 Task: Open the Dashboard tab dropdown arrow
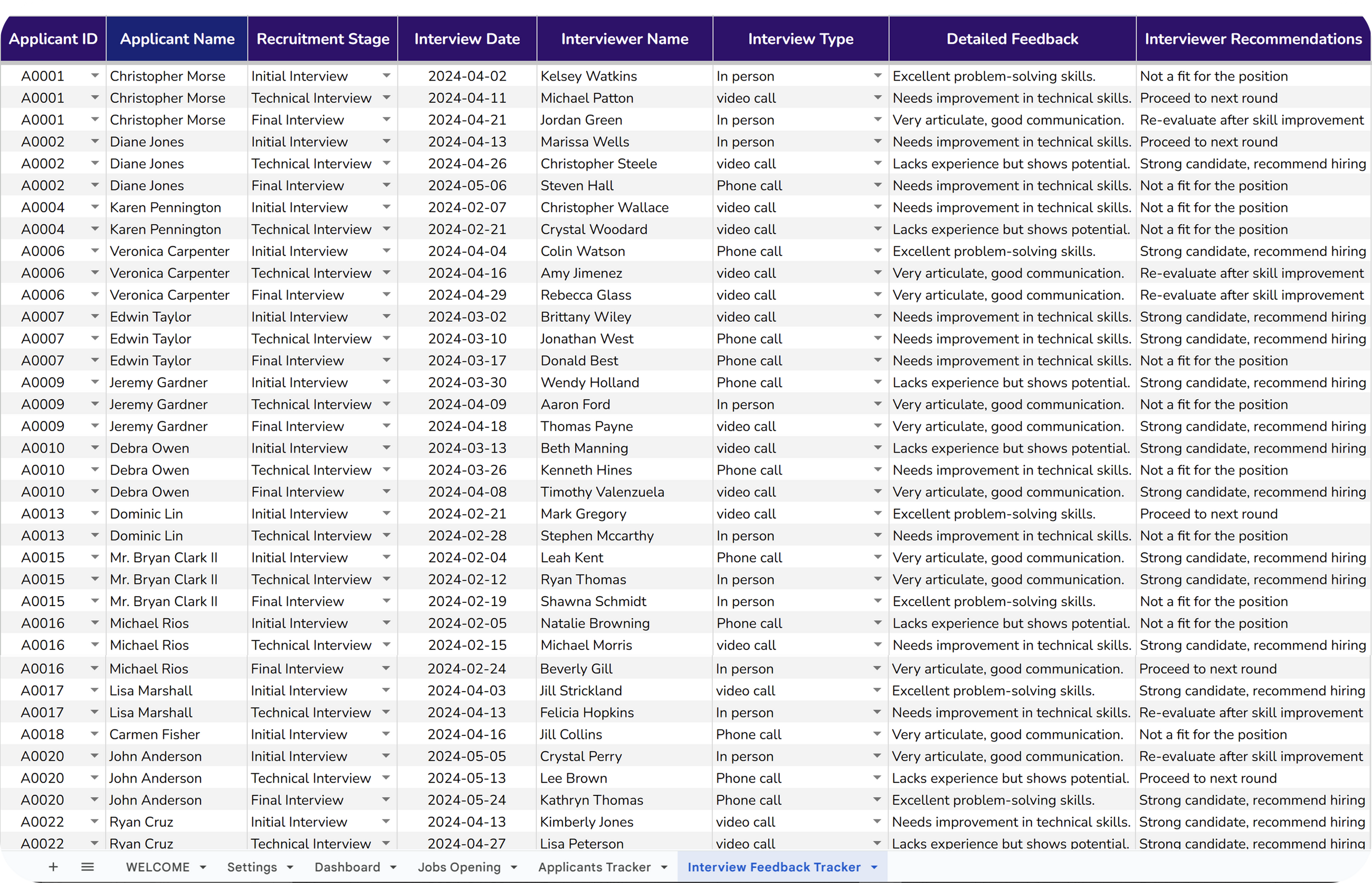pos(393,868)
